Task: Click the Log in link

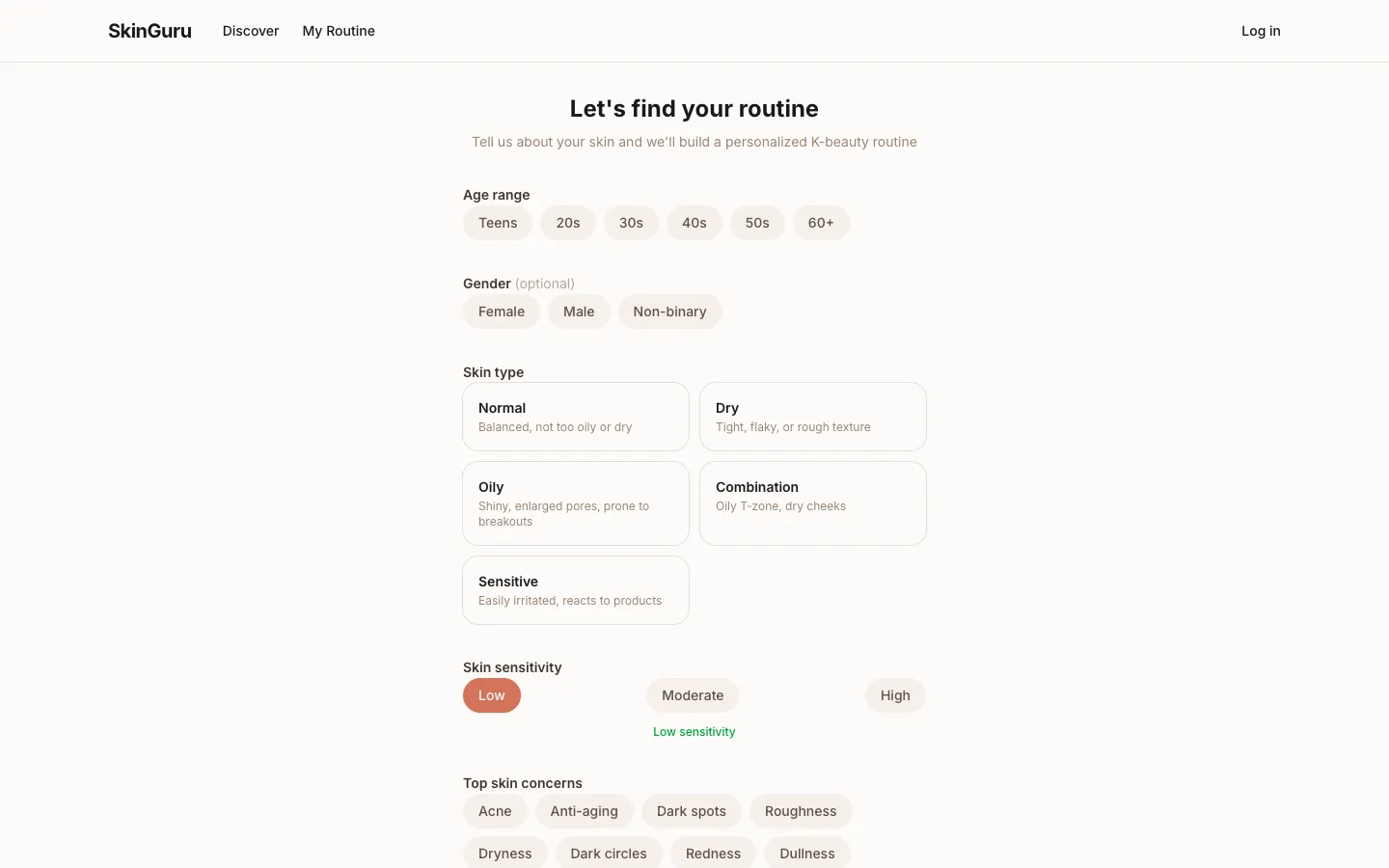Action: point(1261,31)
